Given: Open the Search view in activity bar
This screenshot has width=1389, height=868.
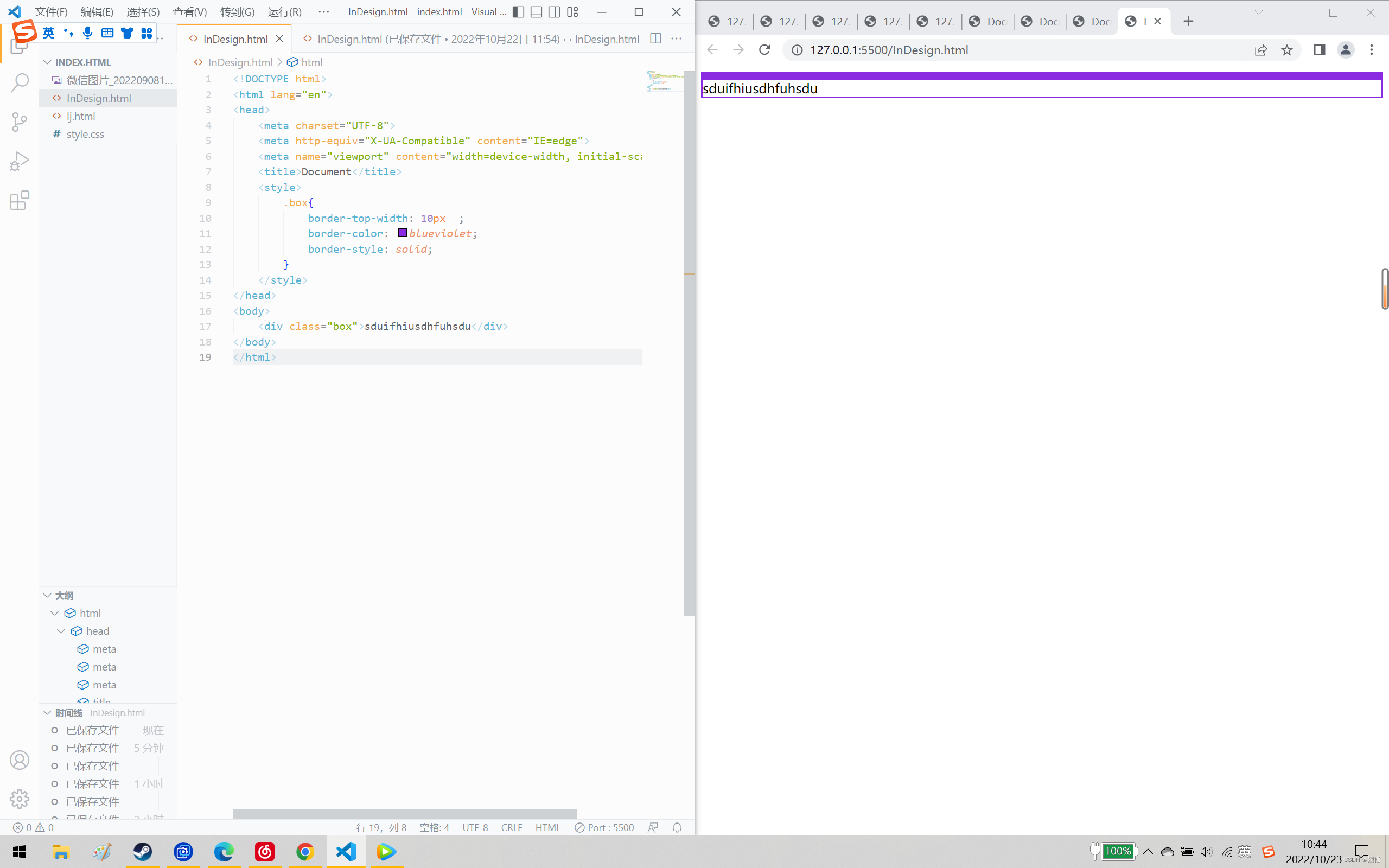Looking at the screenshot, I should point(20,82).
